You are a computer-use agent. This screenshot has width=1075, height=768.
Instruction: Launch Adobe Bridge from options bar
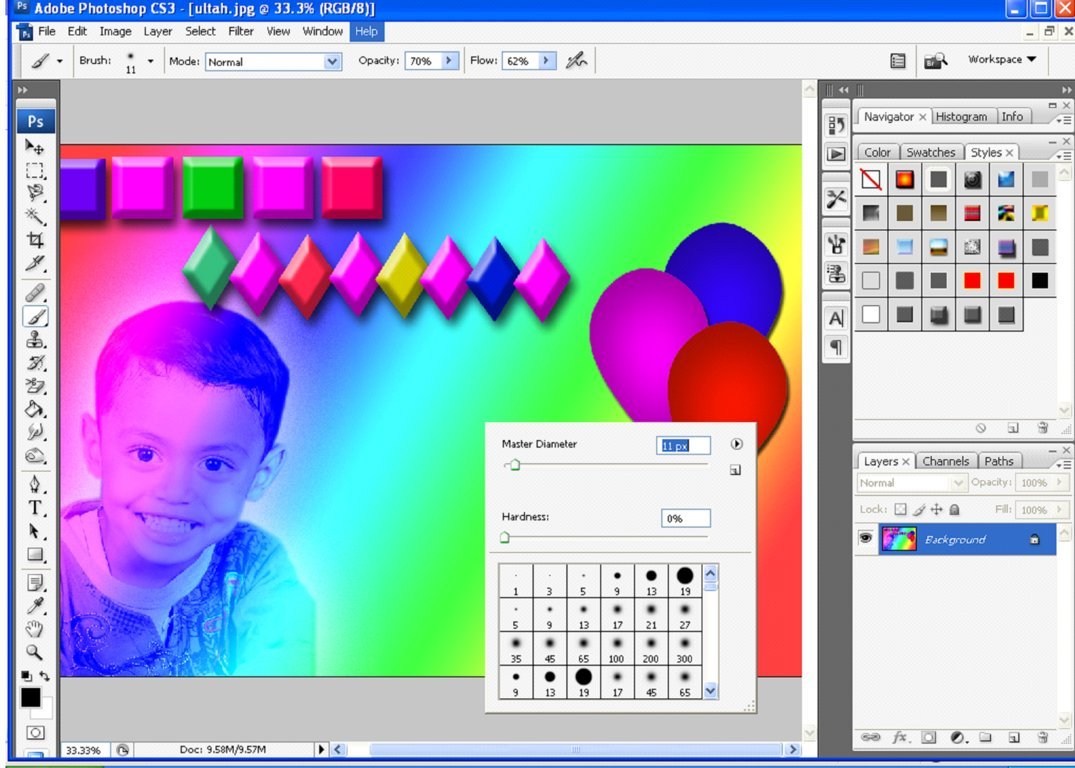[936, 60]
